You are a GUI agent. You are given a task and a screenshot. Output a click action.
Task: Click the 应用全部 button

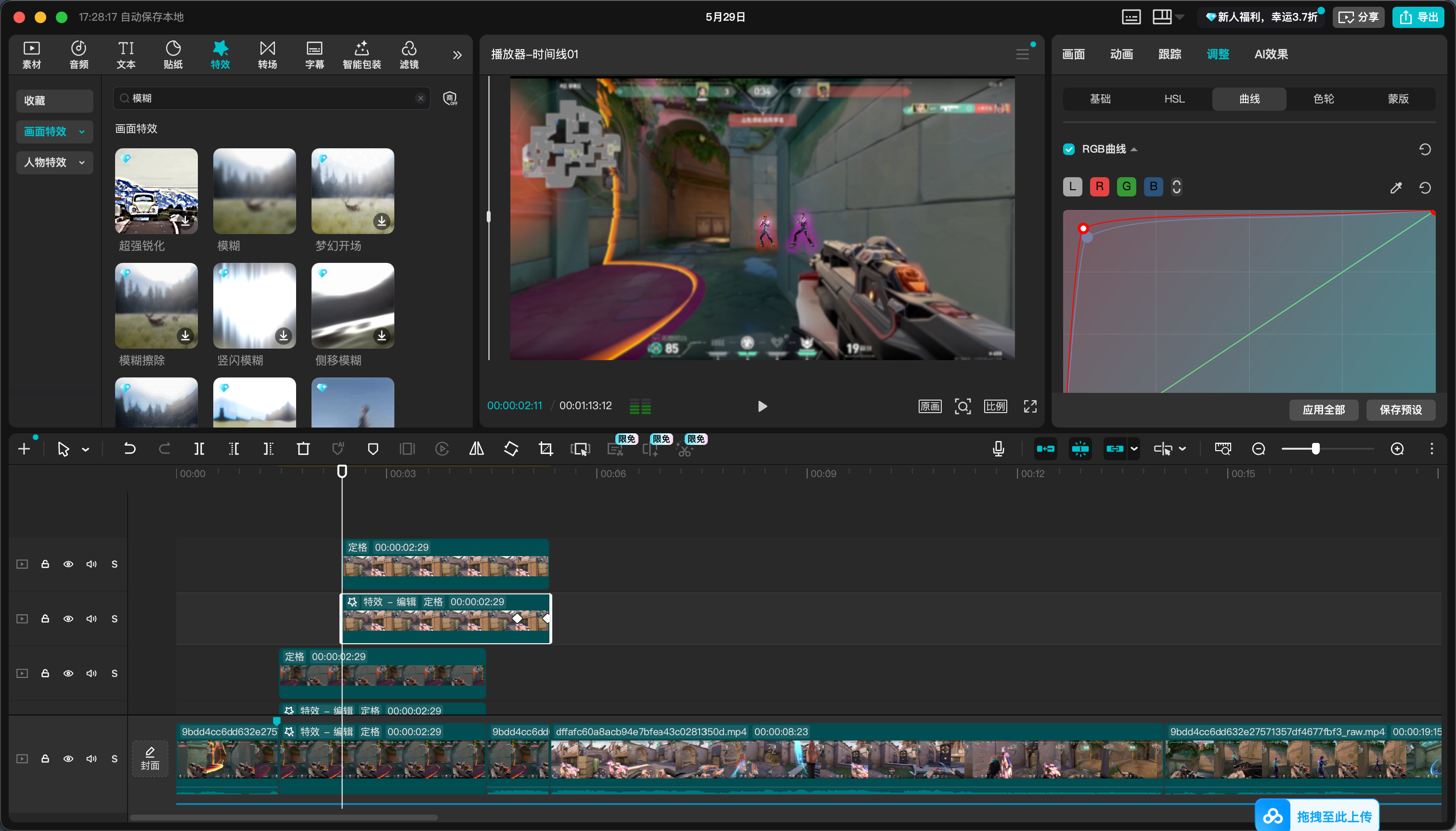[x=1324, y=410]
